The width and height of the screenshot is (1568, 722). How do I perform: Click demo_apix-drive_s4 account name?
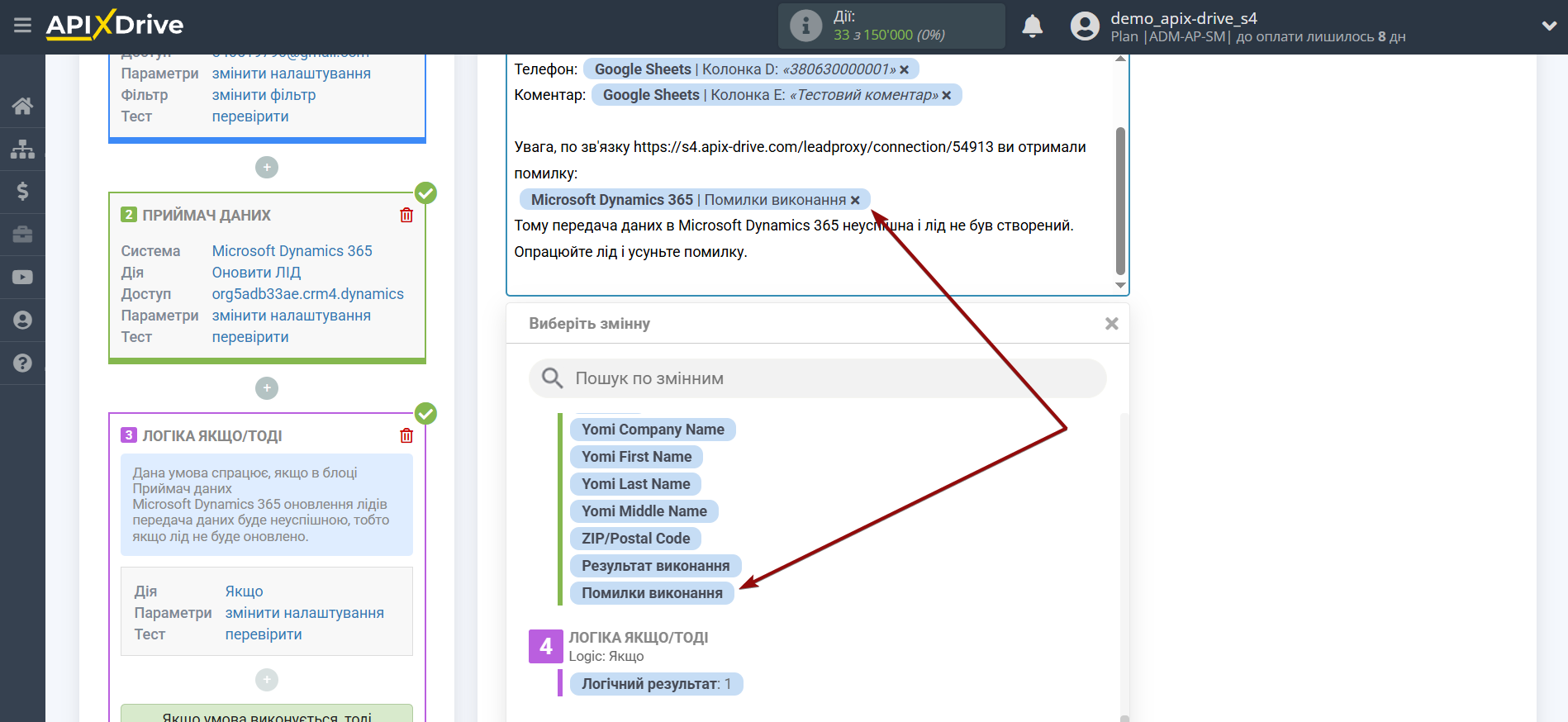pyautogui.click(x=1183, y=18)
